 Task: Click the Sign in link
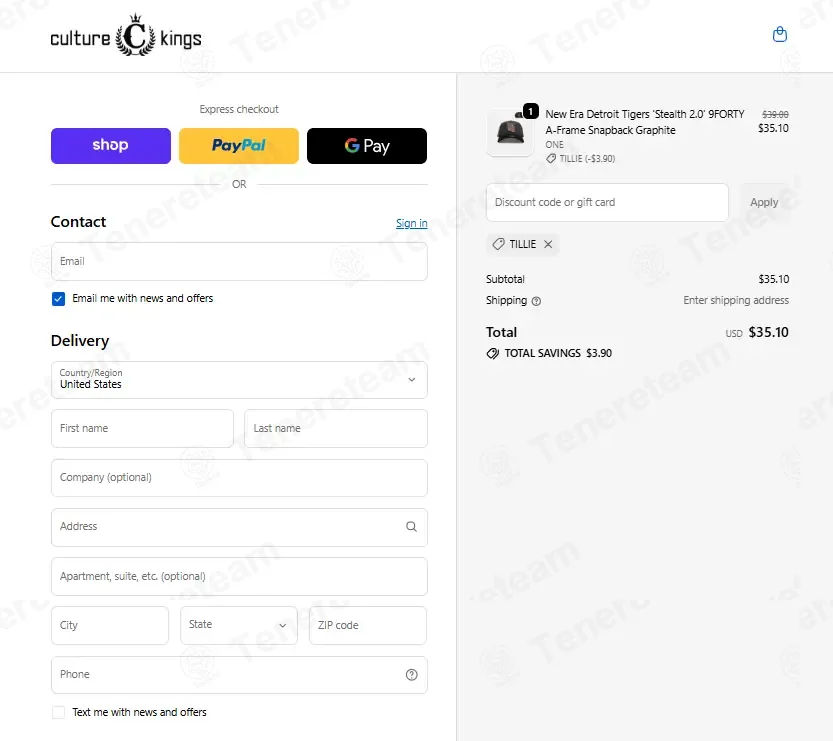click(x=411, y=223)
